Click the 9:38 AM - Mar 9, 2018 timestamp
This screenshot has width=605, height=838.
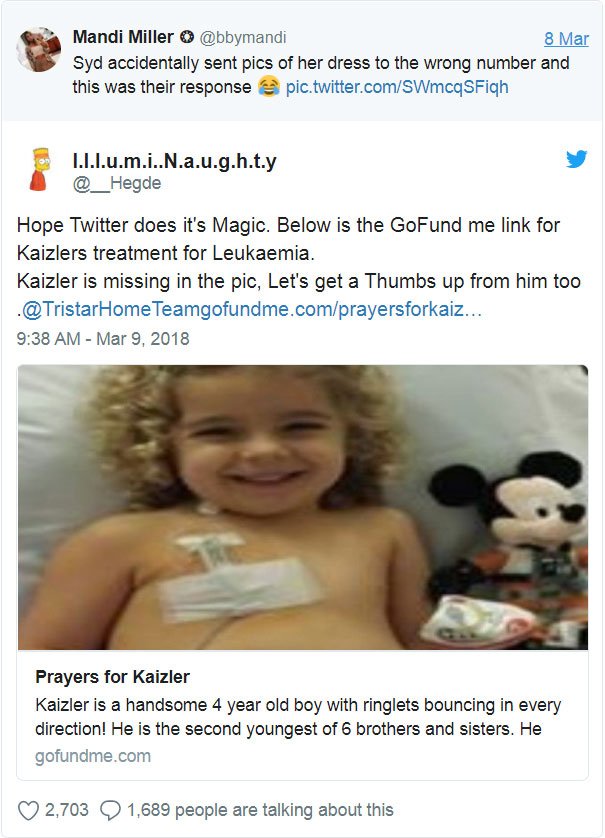pos(103,339)
